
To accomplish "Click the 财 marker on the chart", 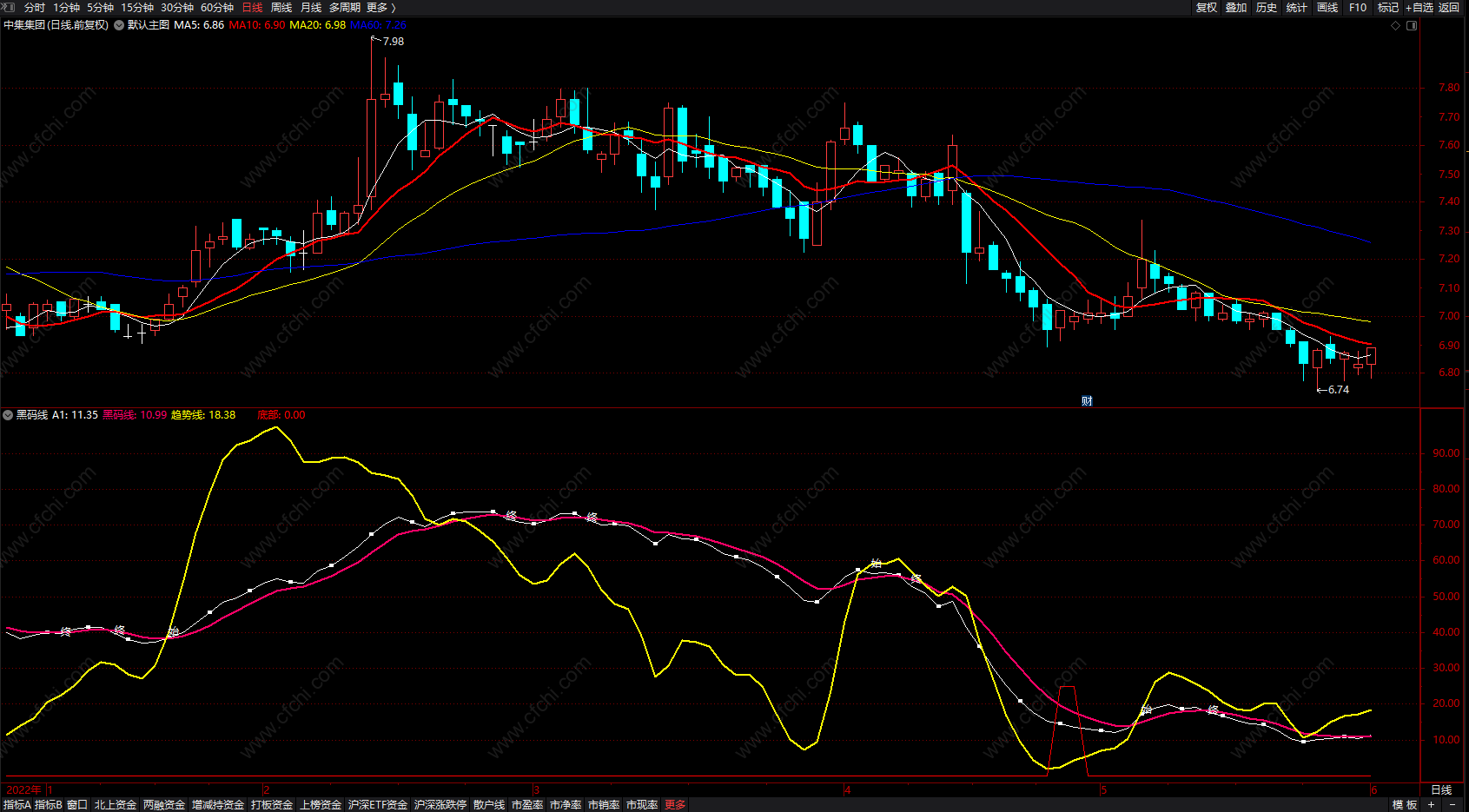I will tap(1087, 401).
